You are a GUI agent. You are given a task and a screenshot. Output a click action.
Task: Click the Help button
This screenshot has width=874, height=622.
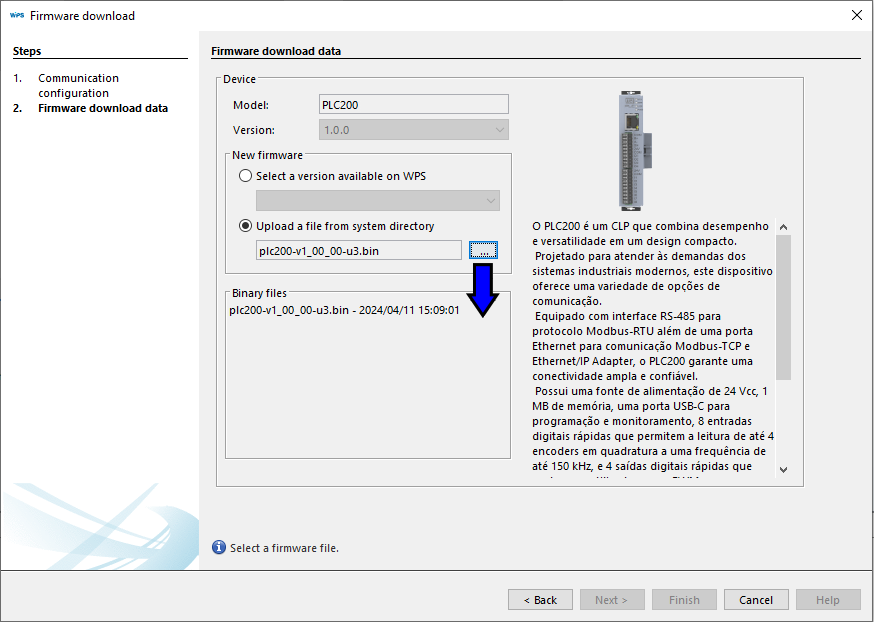(x=827, y=600)
